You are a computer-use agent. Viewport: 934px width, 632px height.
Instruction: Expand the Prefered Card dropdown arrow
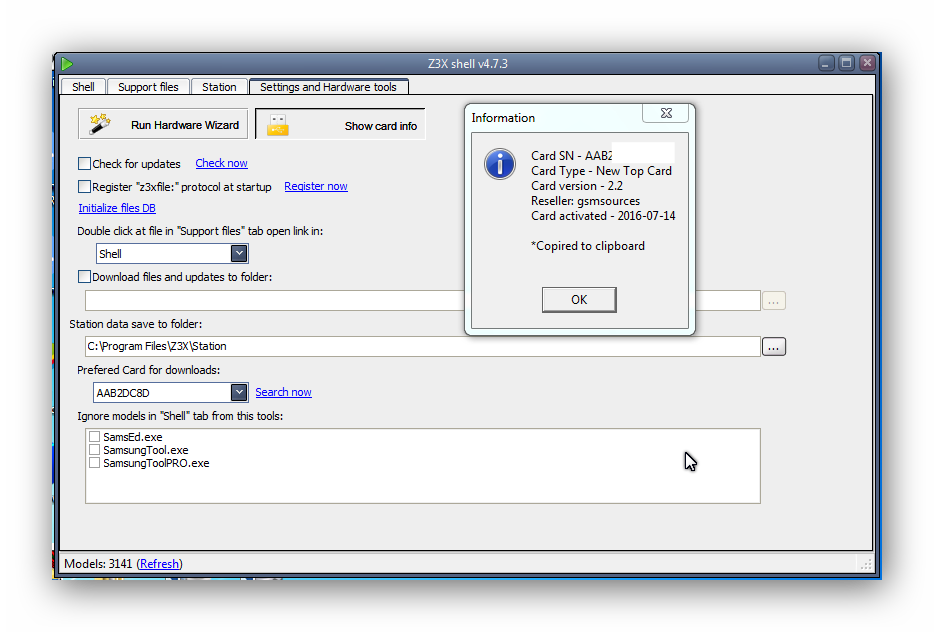[x=239, y=393]
